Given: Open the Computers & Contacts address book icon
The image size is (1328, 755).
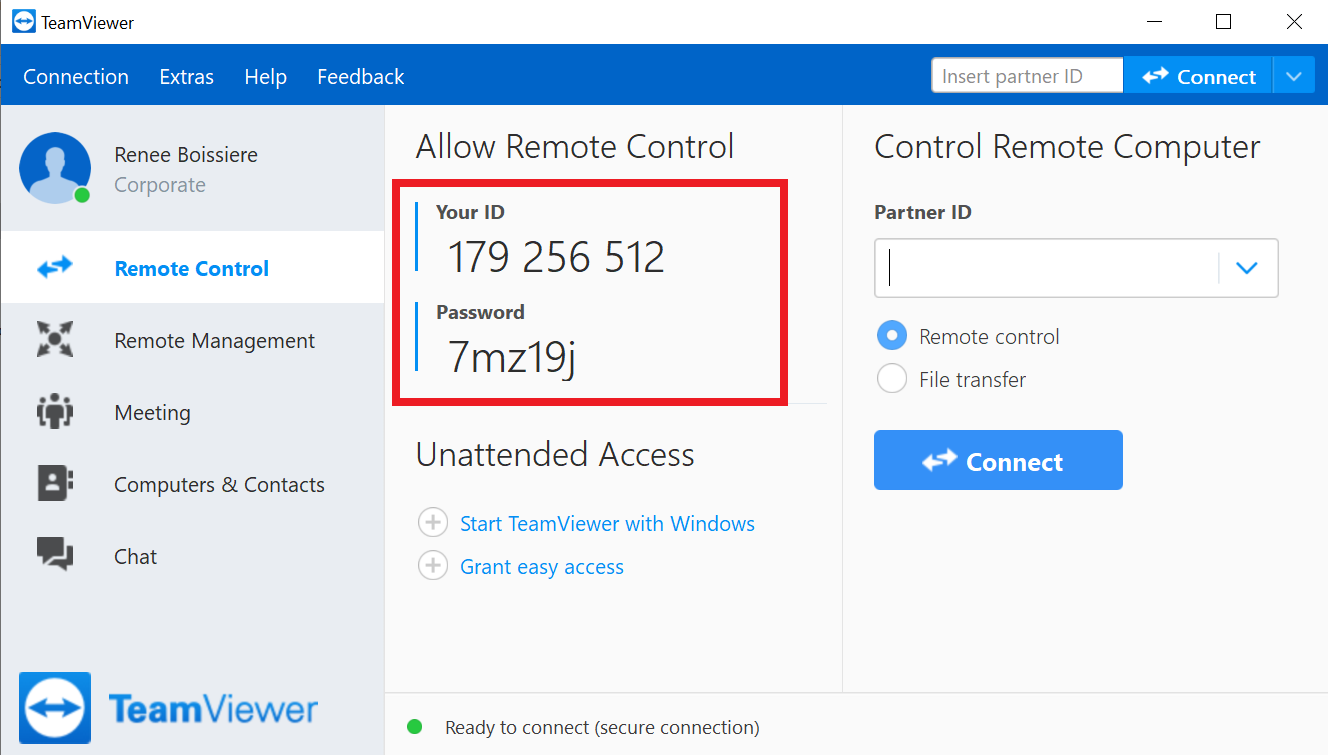Looking at the screenshot, I should [x=55, y=484].
